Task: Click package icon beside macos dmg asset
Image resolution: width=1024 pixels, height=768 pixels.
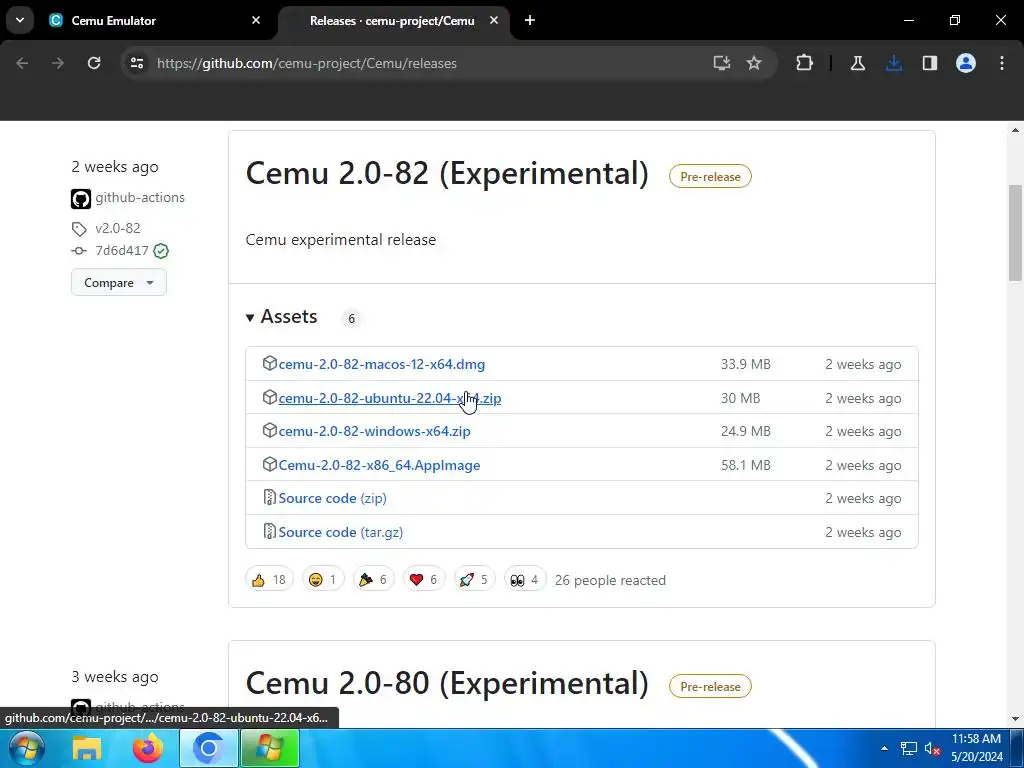Action: pyautogui.click(x=269, y=363)
